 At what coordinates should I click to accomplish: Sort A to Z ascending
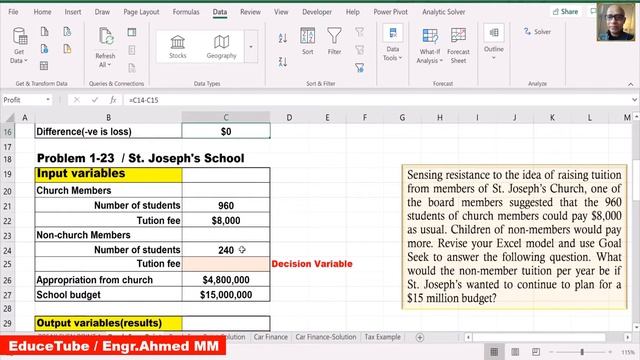[x=283, y=38]
